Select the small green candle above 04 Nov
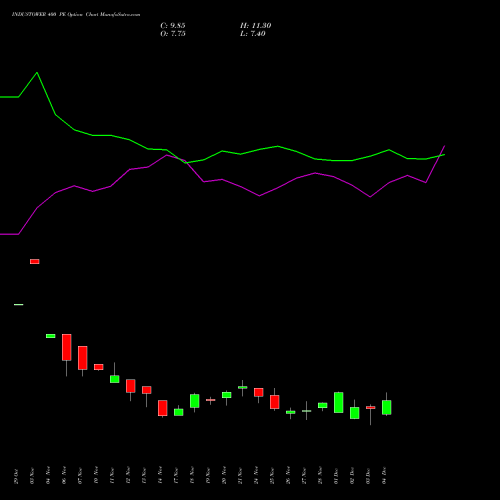This screenshot has width=500, height=500. tap(51, 336)
